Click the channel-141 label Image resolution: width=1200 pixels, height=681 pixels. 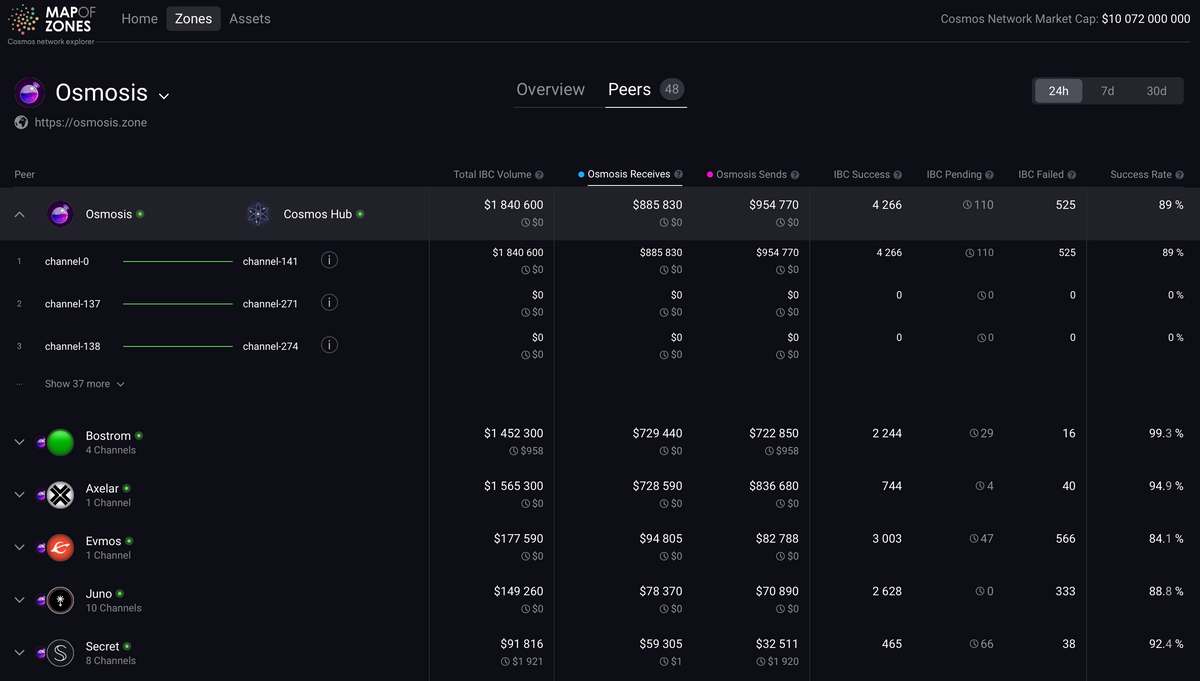click(270, 262)
